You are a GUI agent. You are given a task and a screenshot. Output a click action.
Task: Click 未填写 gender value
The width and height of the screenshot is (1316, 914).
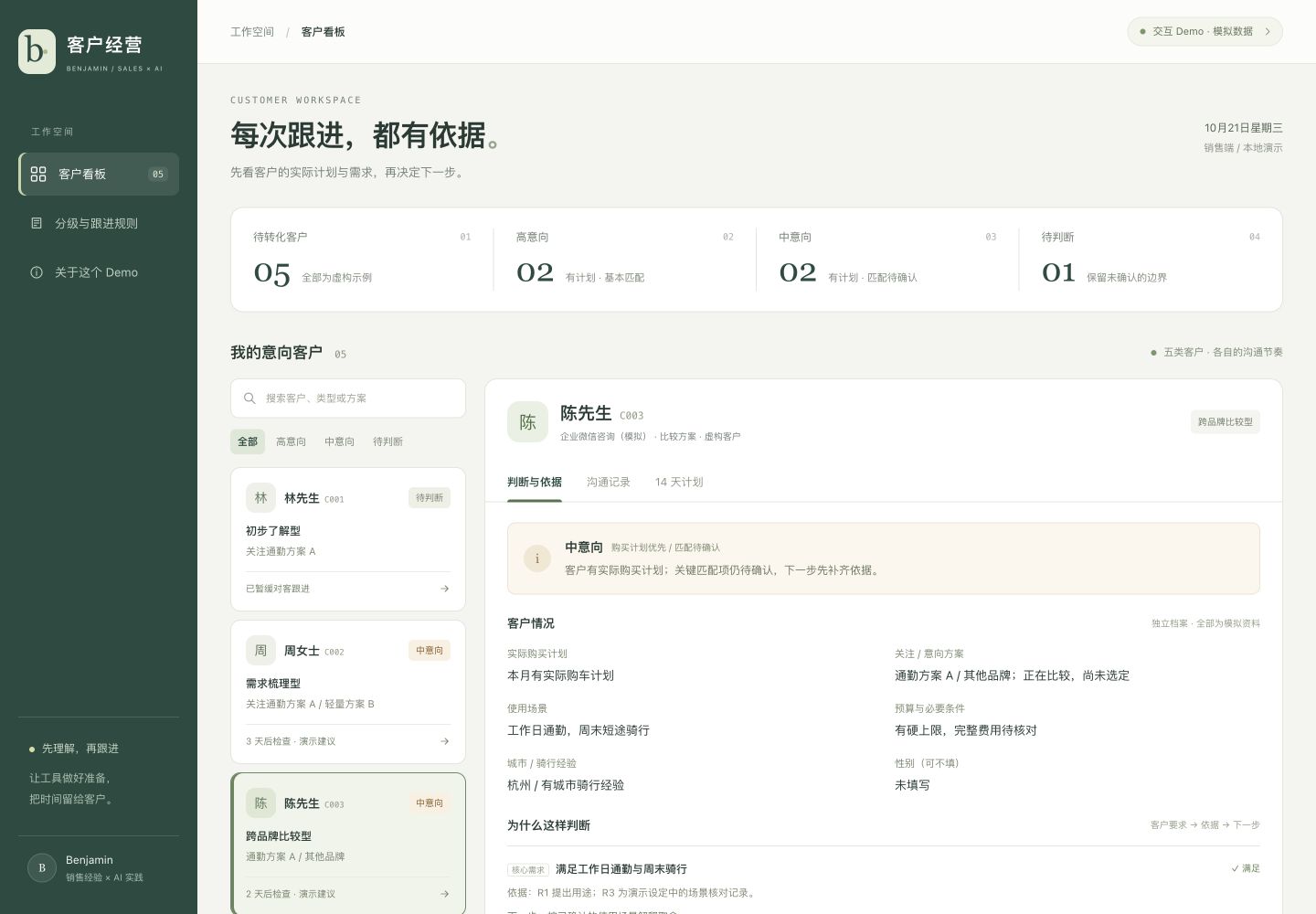912,785
